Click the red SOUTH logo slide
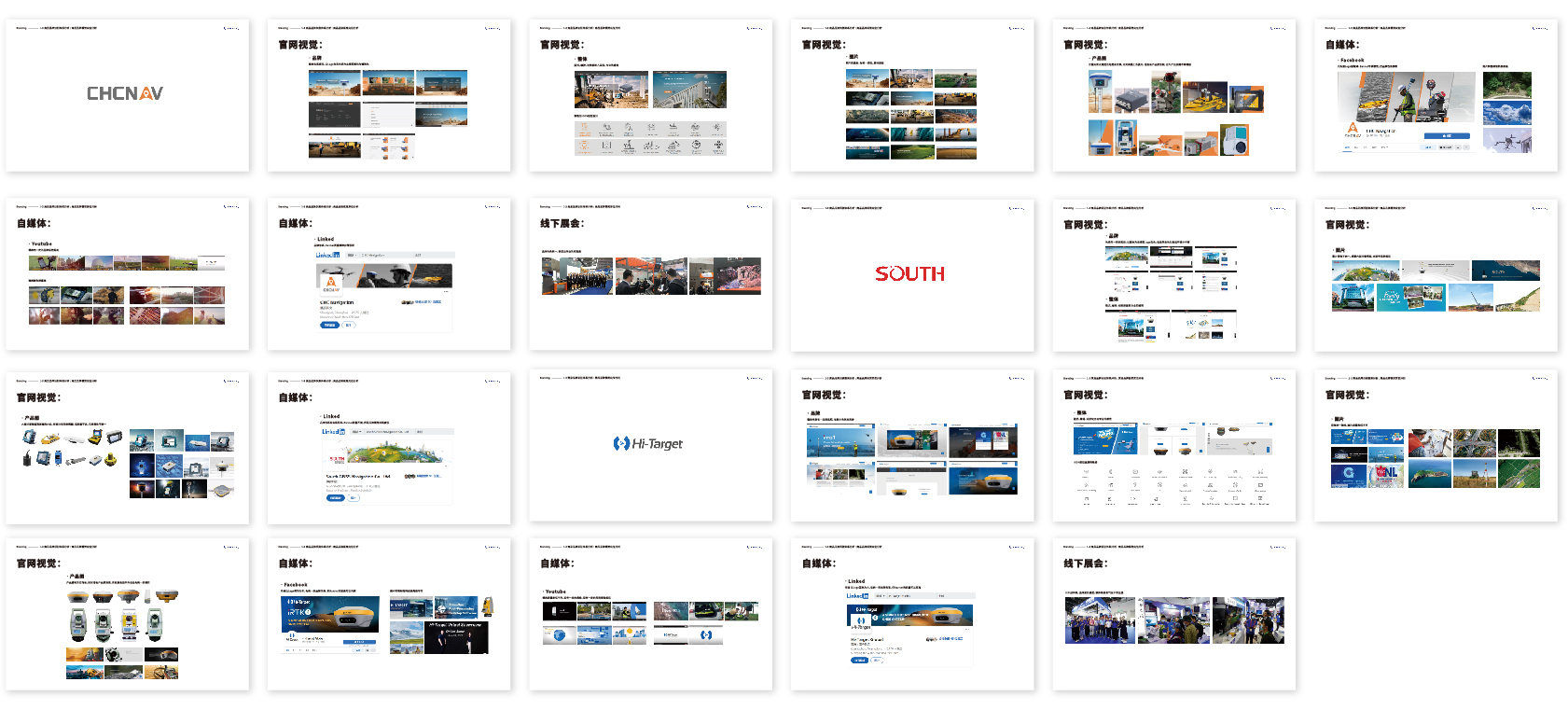This screenshot has width=1568, height=710. pos(912,274)
